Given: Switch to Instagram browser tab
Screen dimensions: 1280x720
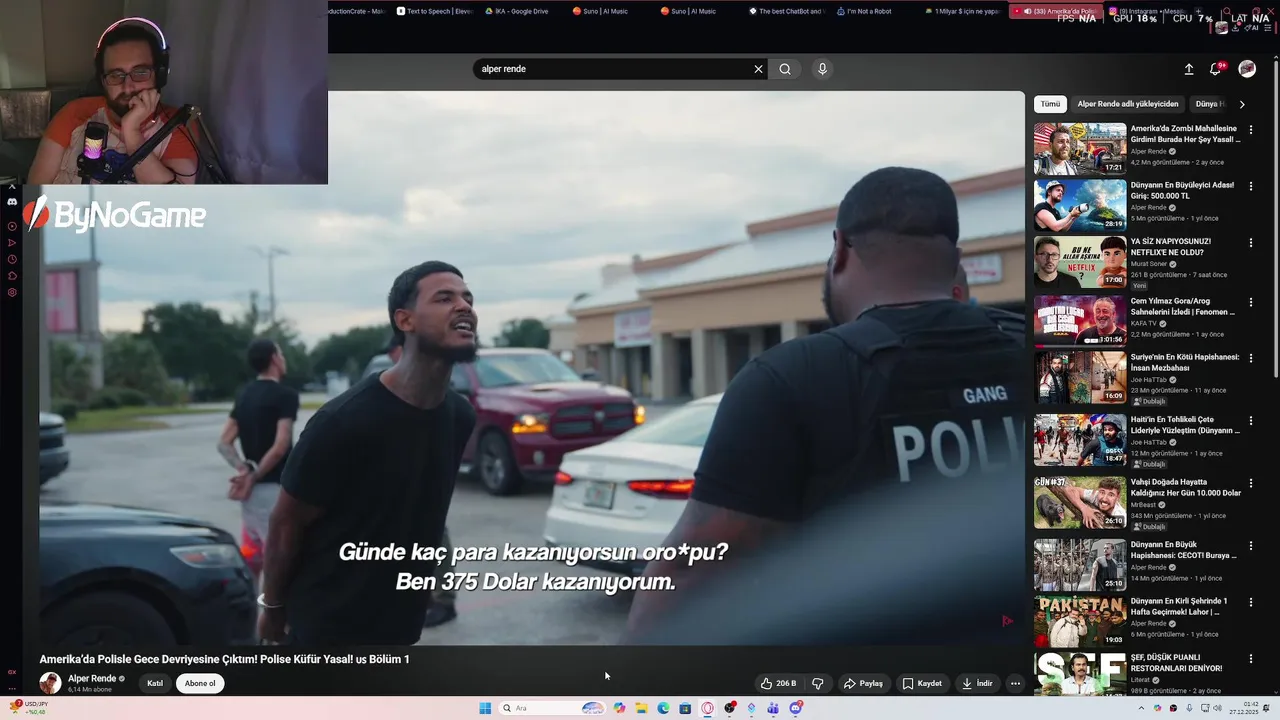Looking at the screenshot, I should tap(1149, 11).
